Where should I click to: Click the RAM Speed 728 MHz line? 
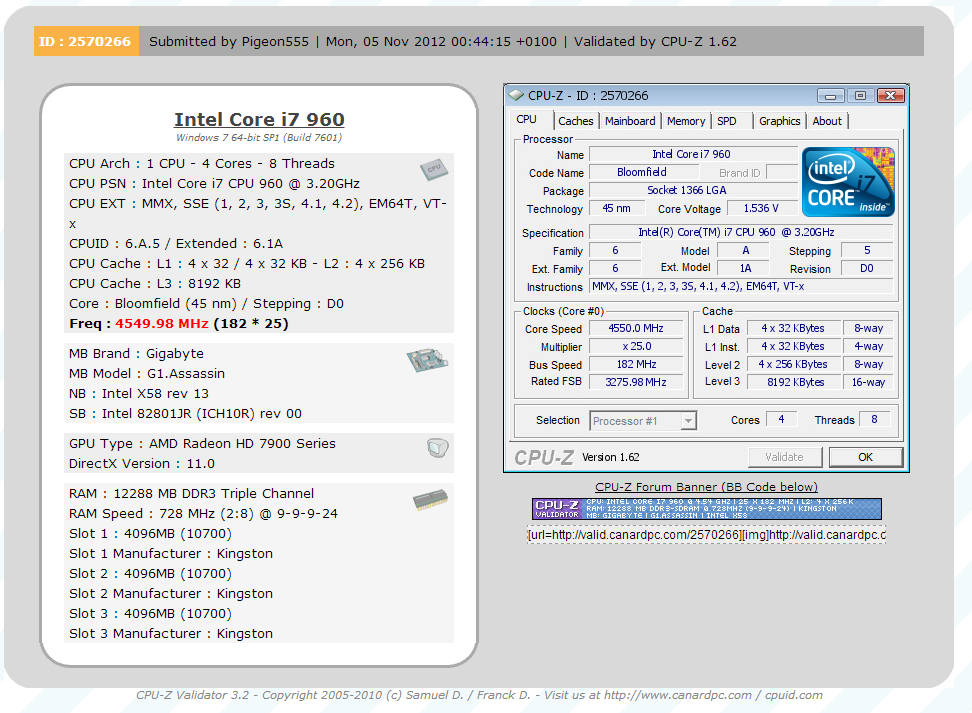click(203, 514)
